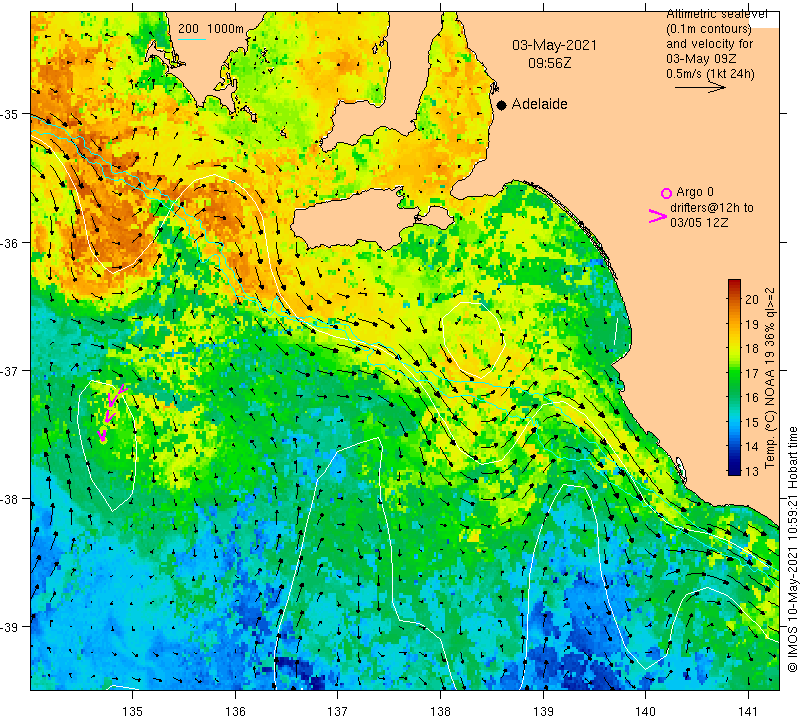Click the 136 longitude axis label

[235, 711]
